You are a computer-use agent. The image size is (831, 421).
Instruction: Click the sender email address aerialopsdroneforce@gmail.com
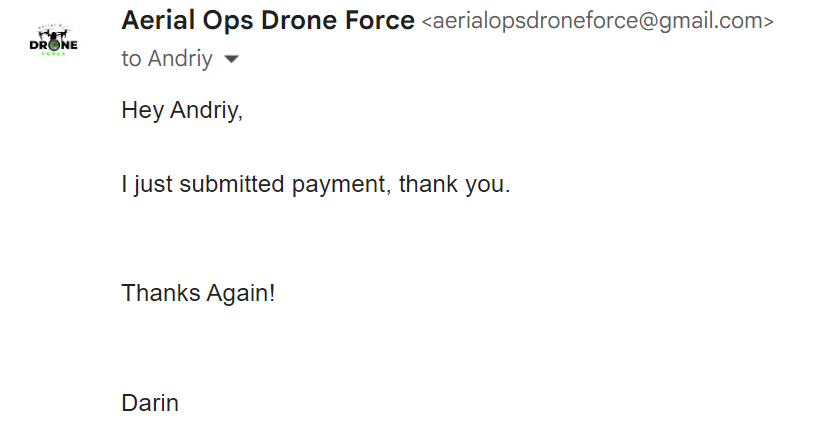(x=598, y=21)
